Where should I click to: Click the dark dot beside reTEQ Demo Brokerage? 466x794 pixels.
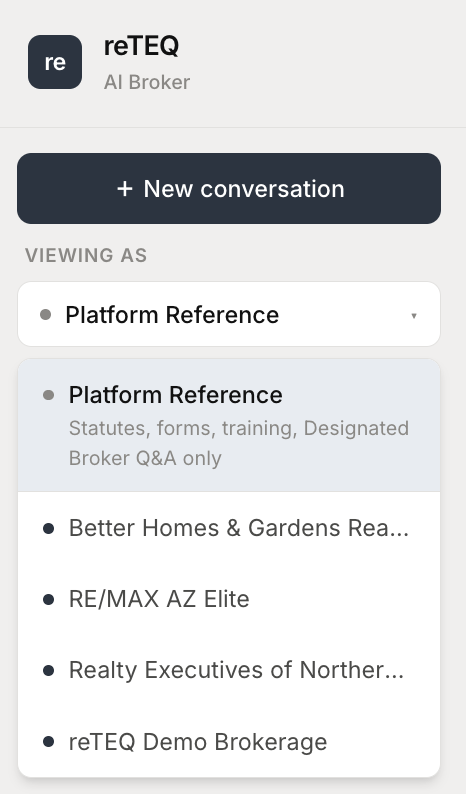(x=49, y=742)
